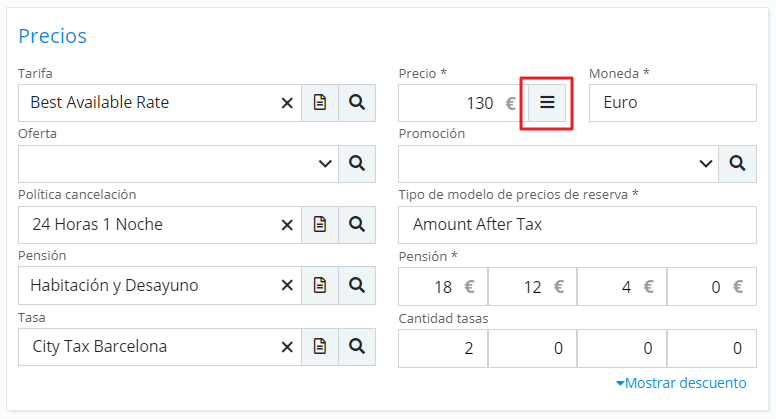The height and width of the screenshot is (419, 776).
Task: Focus the Moneda field with Euro
Action: point(672,103)
